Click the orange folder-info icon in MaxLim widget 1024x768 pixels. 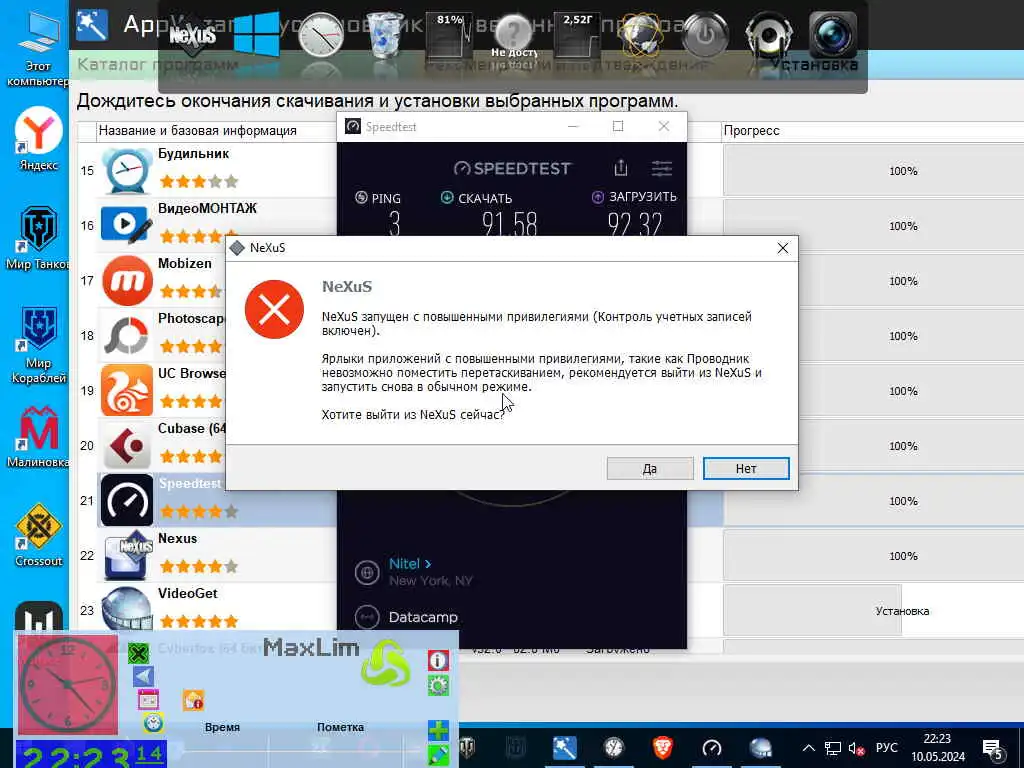coord(193,700)
